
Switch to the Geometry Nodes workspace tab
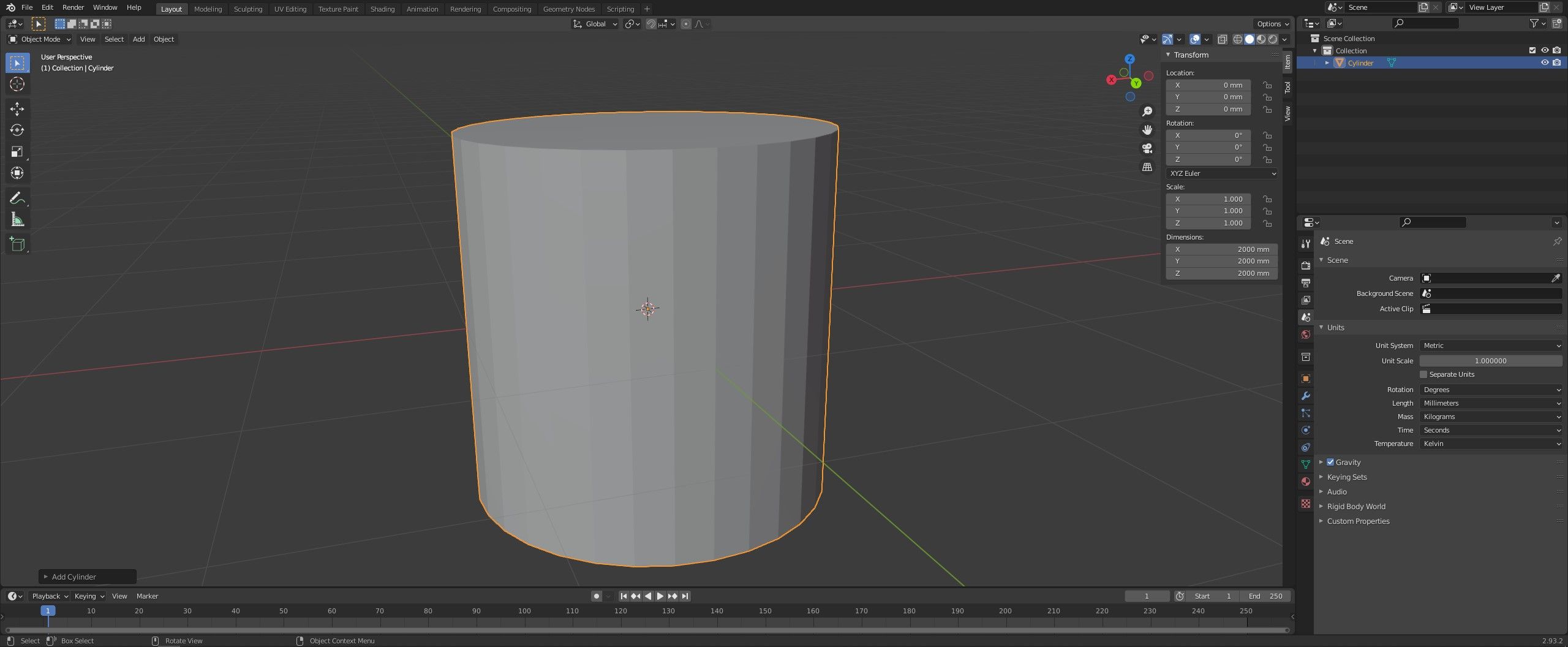click(568, 9)
